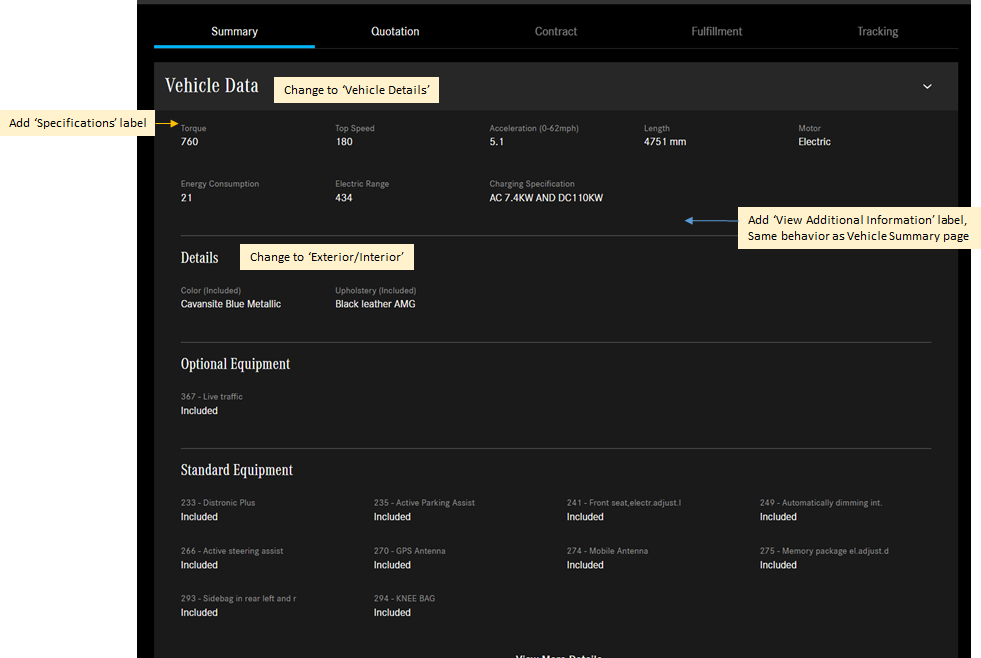
Task: Click the Energy Consumption label
Action: tap(220, 184)
